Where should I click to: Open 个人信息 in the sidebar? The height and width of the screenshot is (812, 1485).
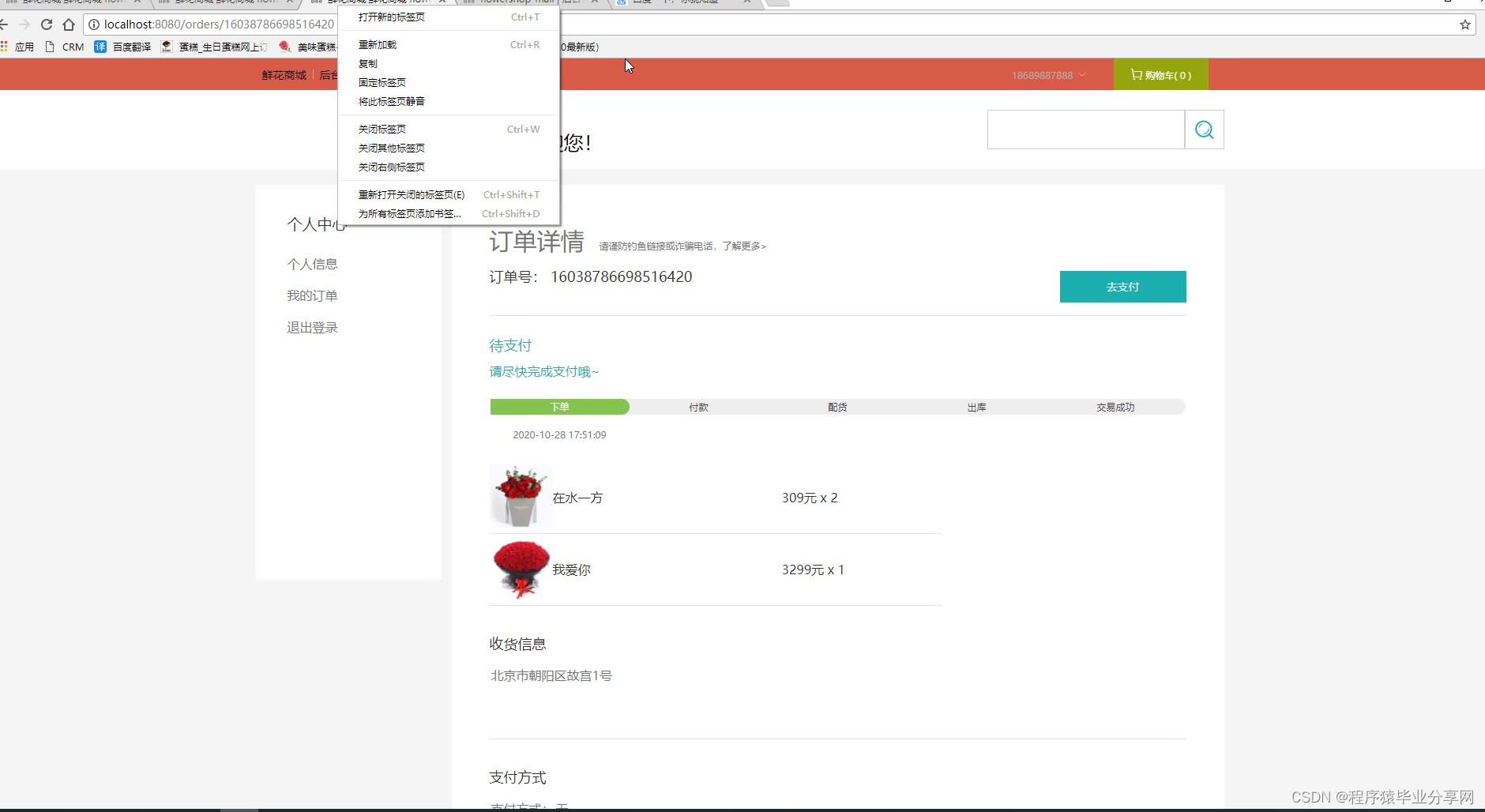(312, 264)
